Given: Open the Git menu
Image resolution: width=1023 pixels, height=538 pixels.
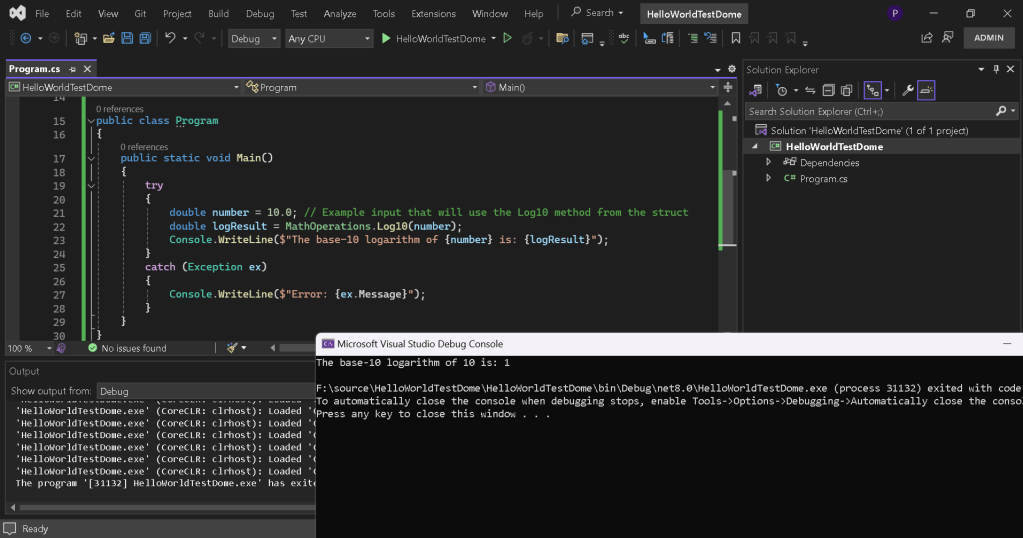Looking at the screenshot, I should click(x=140, y=13).
